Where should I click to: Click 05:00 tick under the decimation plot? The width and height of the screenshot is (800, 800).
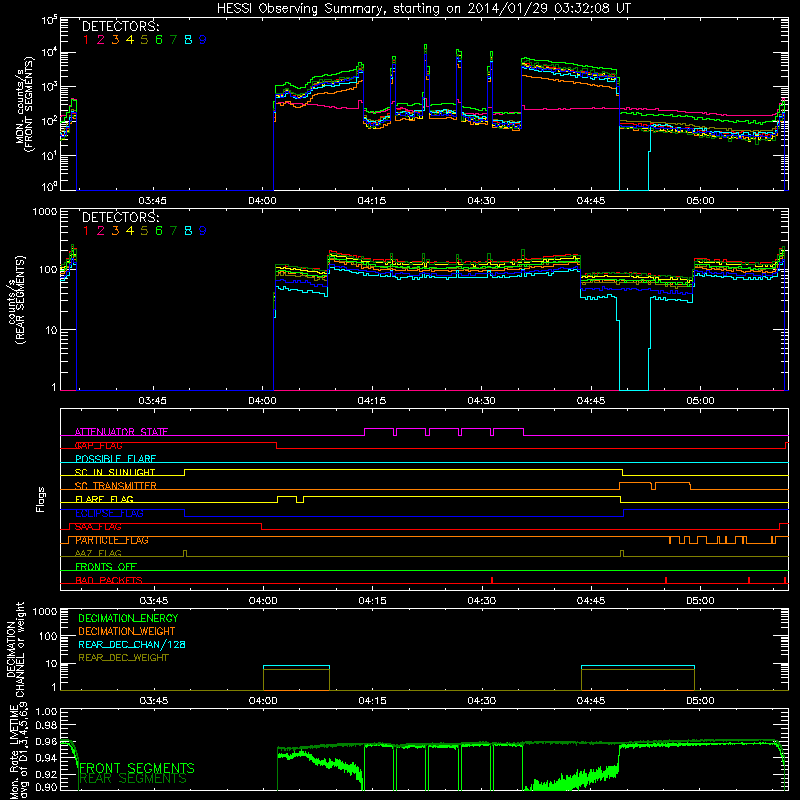pos(700,701)
